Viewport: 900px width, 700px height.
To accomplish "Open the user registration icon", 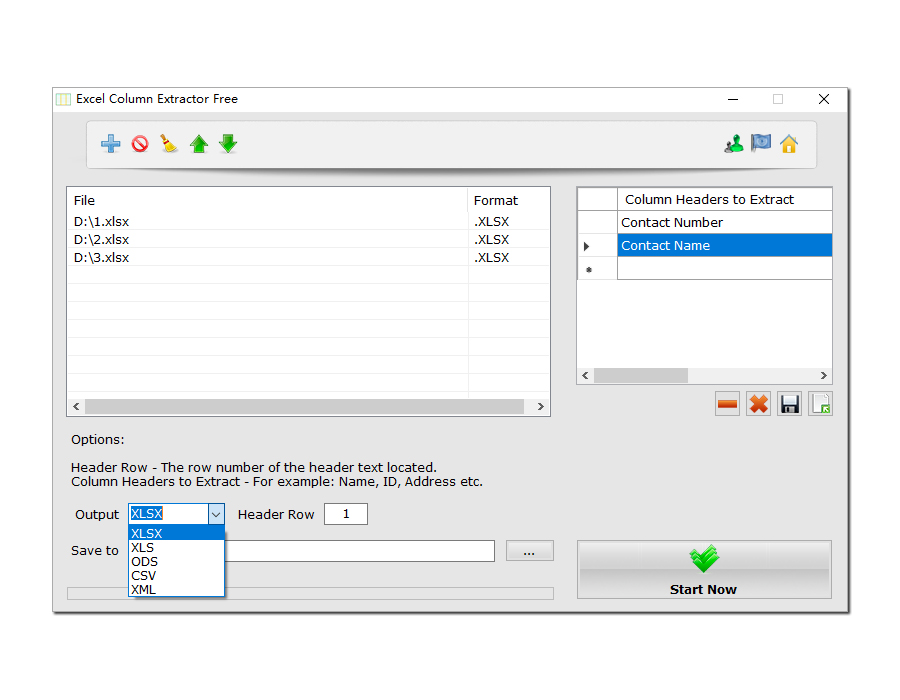I will [x=734, y=143].
